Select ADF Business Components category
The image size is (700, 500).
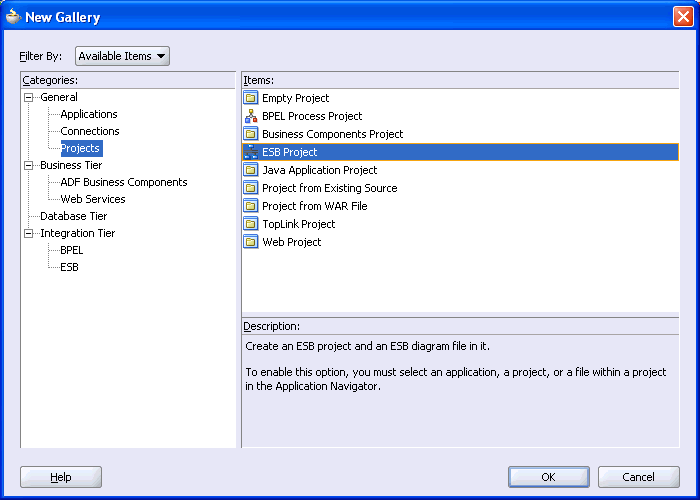tap(124, 182)
